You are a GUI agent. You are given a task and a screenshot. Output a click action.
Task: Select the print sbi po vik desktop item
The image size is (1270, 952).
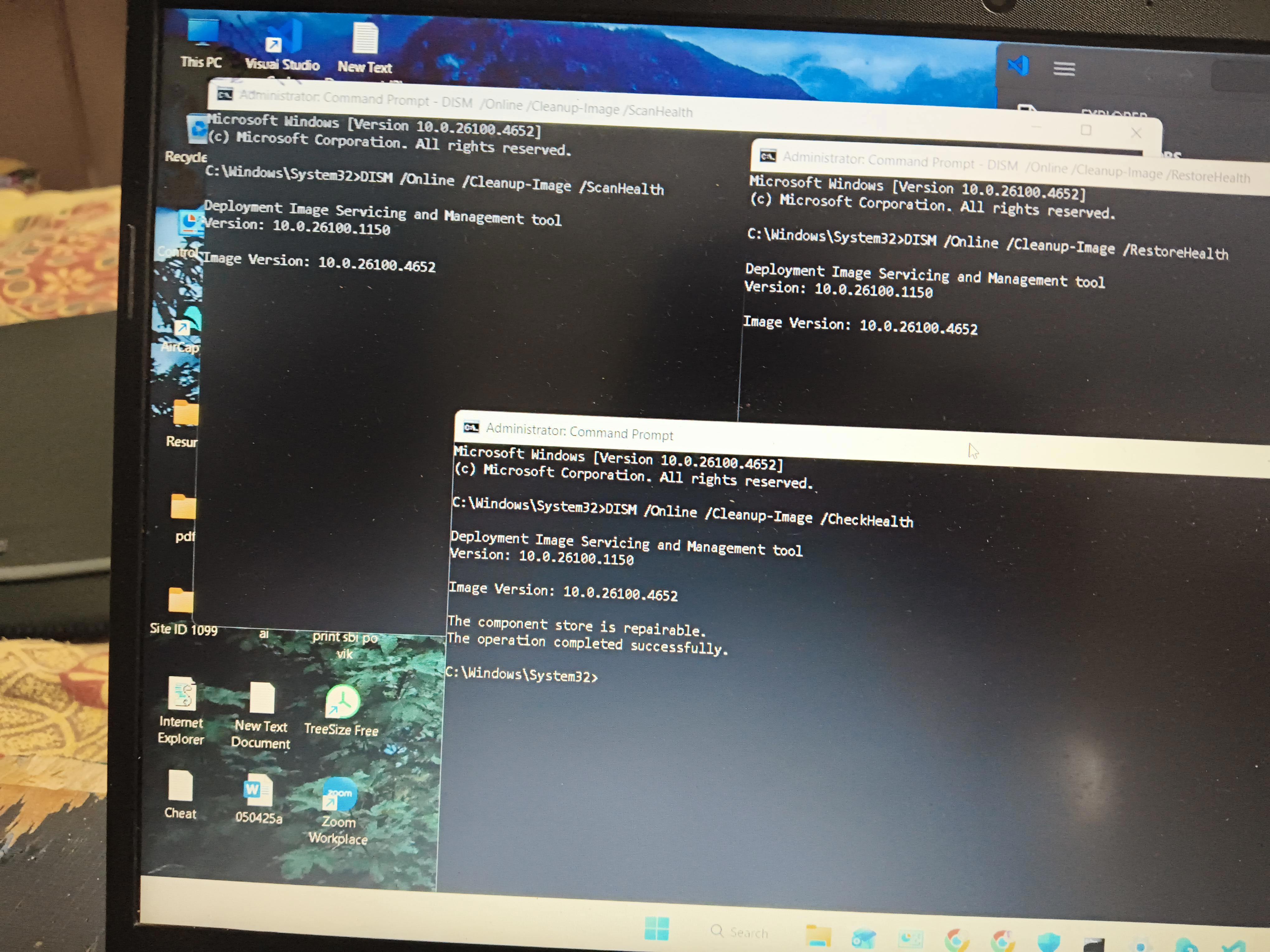345,645
